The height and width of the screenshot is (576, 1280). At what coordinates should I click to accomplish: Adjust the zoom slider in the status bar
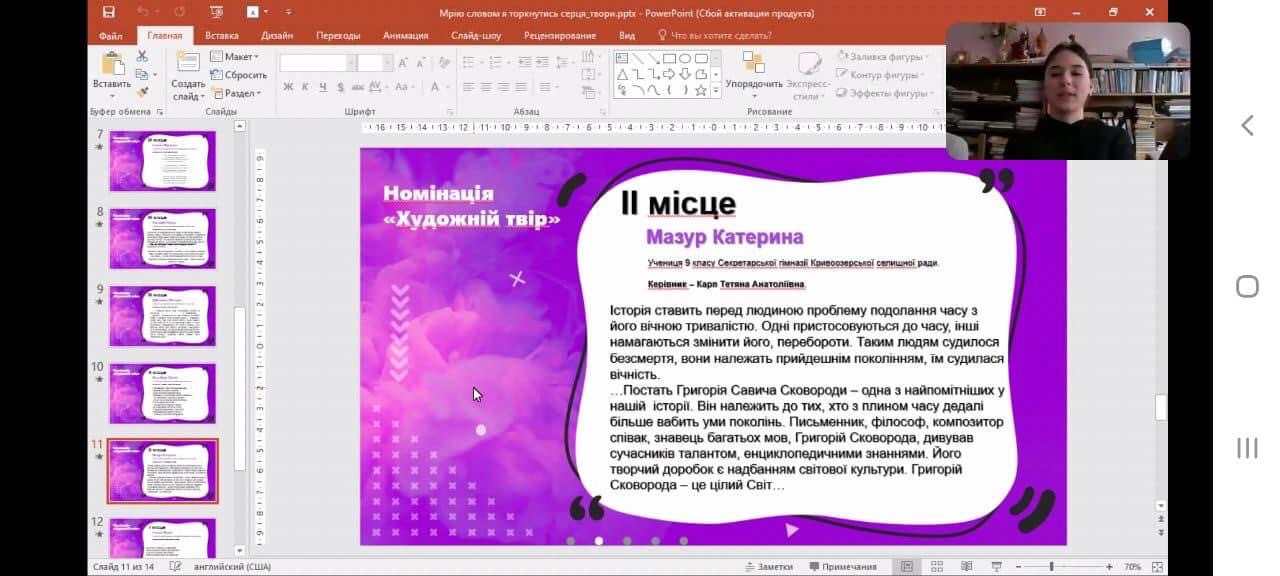(1052, 567)
